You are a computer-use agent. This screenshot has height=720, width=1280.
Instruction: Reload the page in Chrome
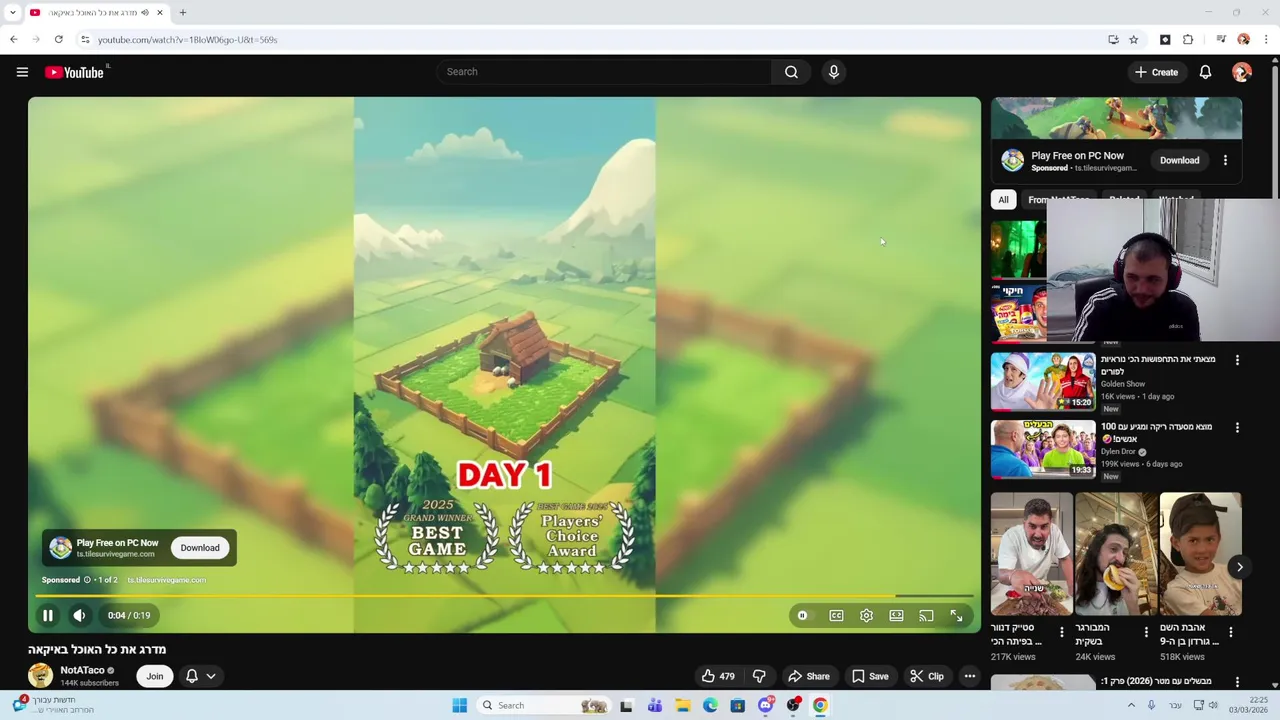click(x=59, y=40)
